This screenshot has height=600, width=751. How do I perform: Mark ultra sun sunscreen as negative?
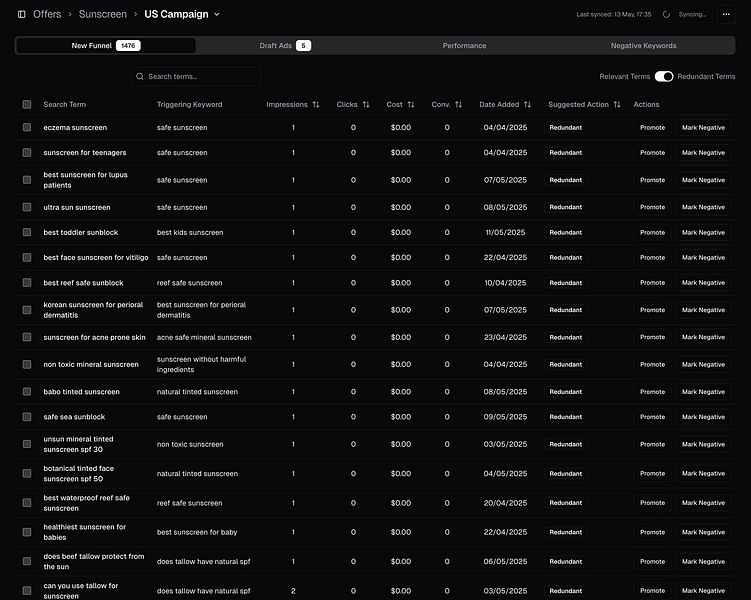click(703, 207)
